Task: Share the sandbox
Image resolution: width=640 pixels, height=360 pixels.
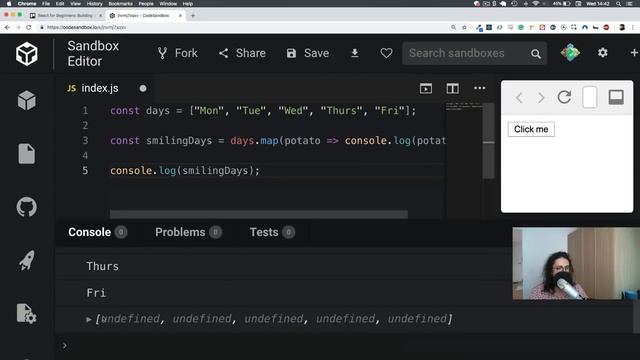Action: [242, 53]
